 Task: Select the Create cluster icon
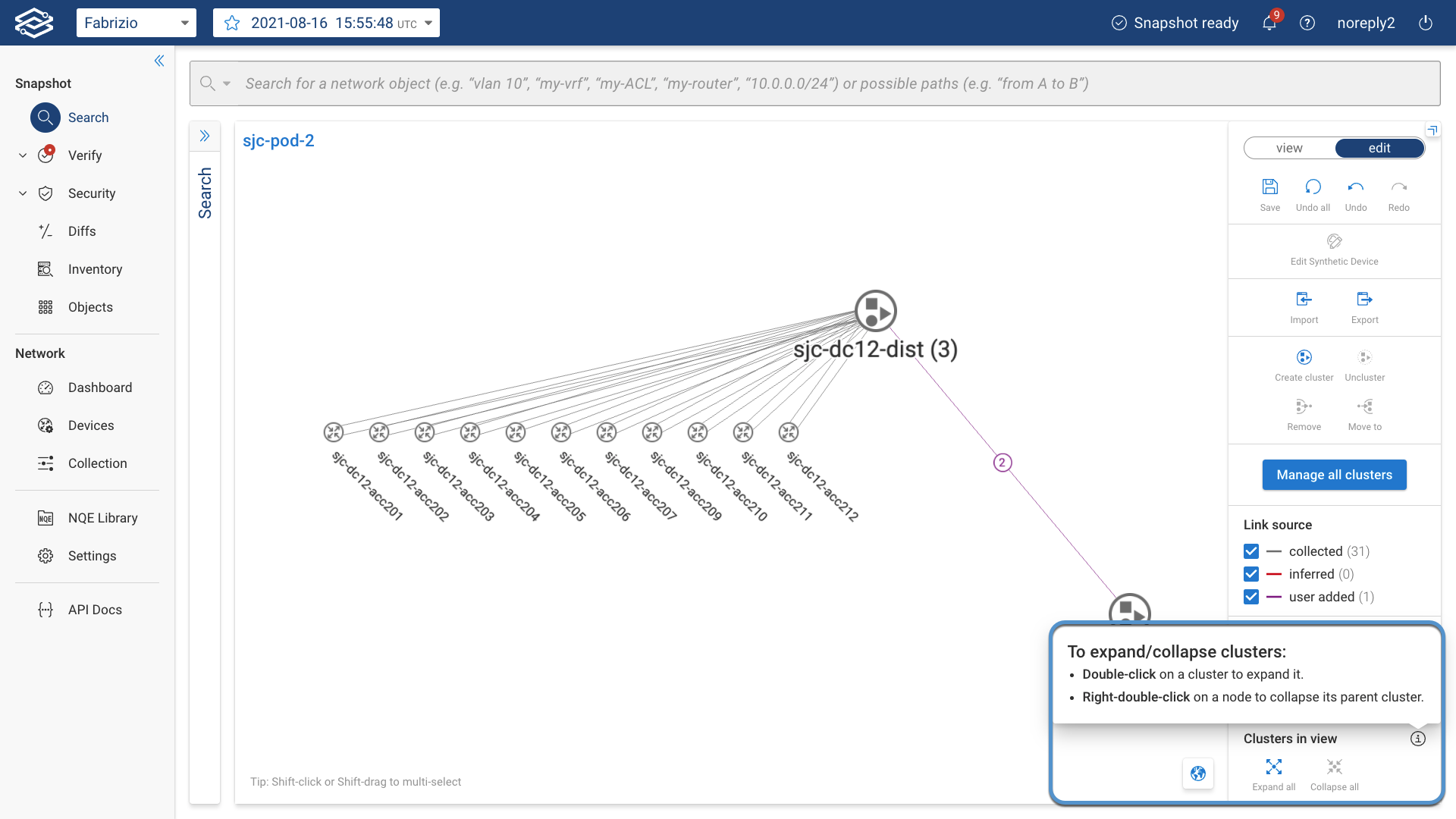coord(1304,357)
